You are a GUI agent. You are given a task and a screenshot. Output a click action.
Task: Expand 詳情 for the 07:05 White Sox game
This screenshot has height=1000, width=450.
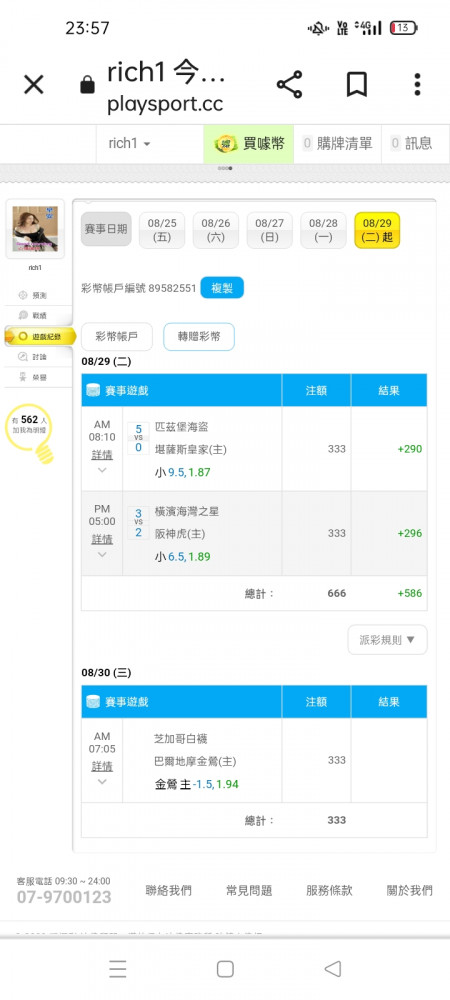(x=102, y=766)
